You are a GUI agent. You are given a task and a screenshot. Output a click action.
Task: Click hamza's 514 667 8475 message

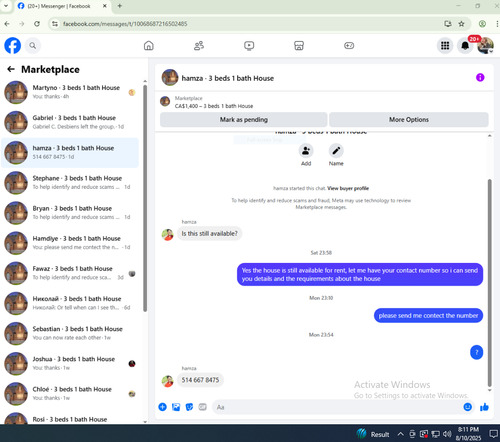[x=200, y=380]
